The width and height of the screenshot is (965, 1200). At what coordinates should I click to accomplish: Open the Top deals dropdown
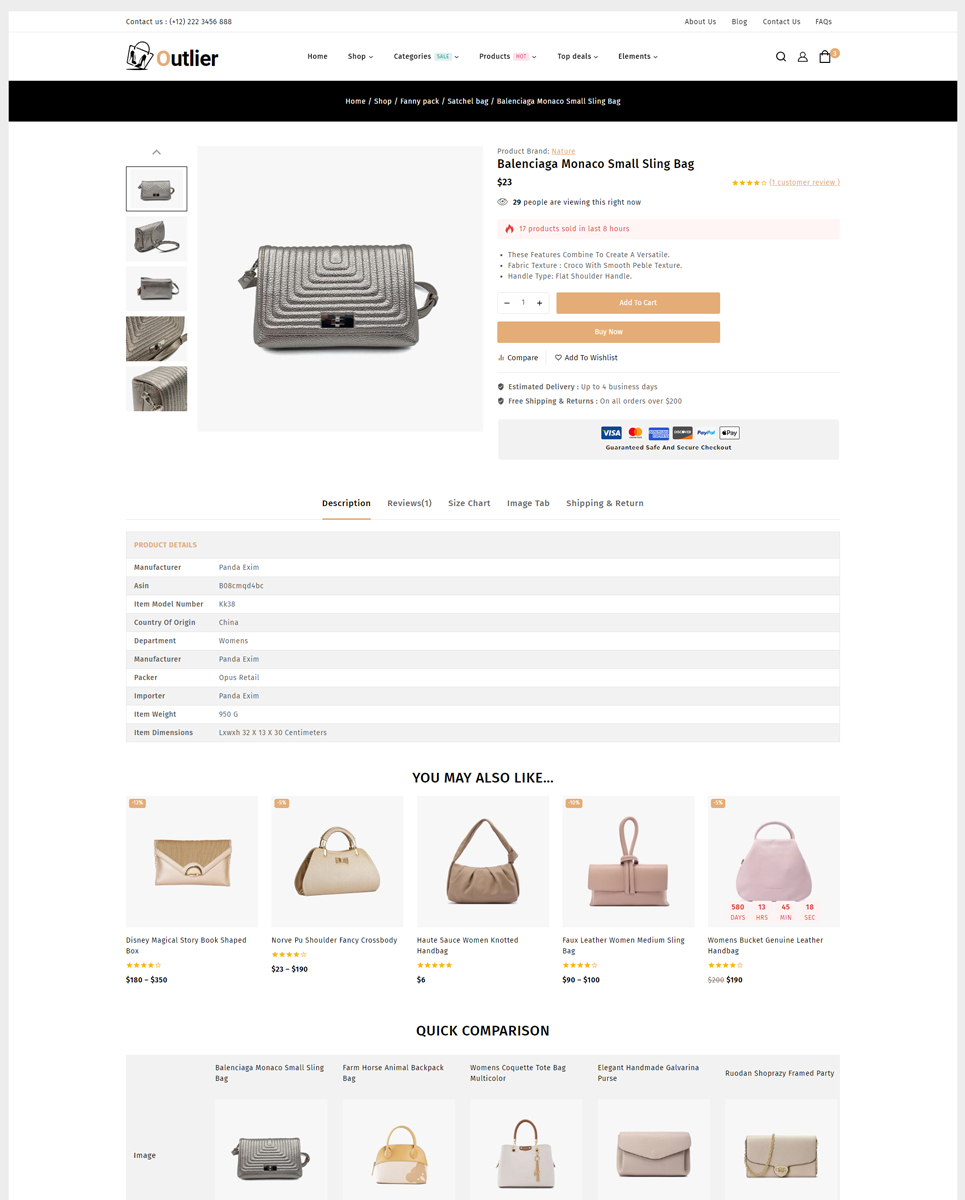click(x=577, y=57)
